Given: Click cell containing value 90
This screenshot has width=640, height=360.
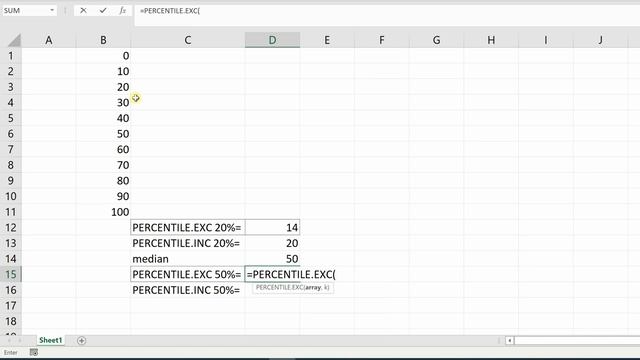Looking at the screenshot, I should point(103,196).
